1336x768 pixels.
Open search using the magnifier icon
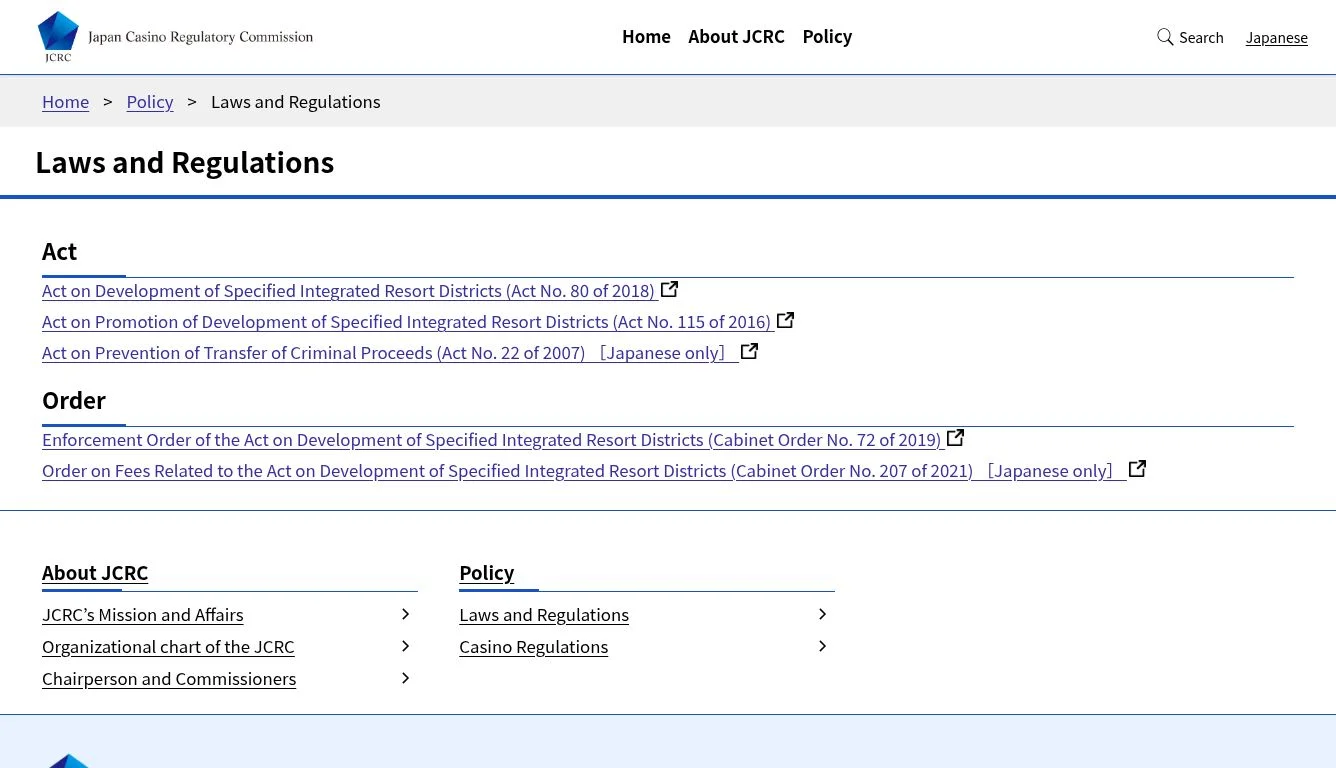pyautogui.click(x=1165, y=37)
